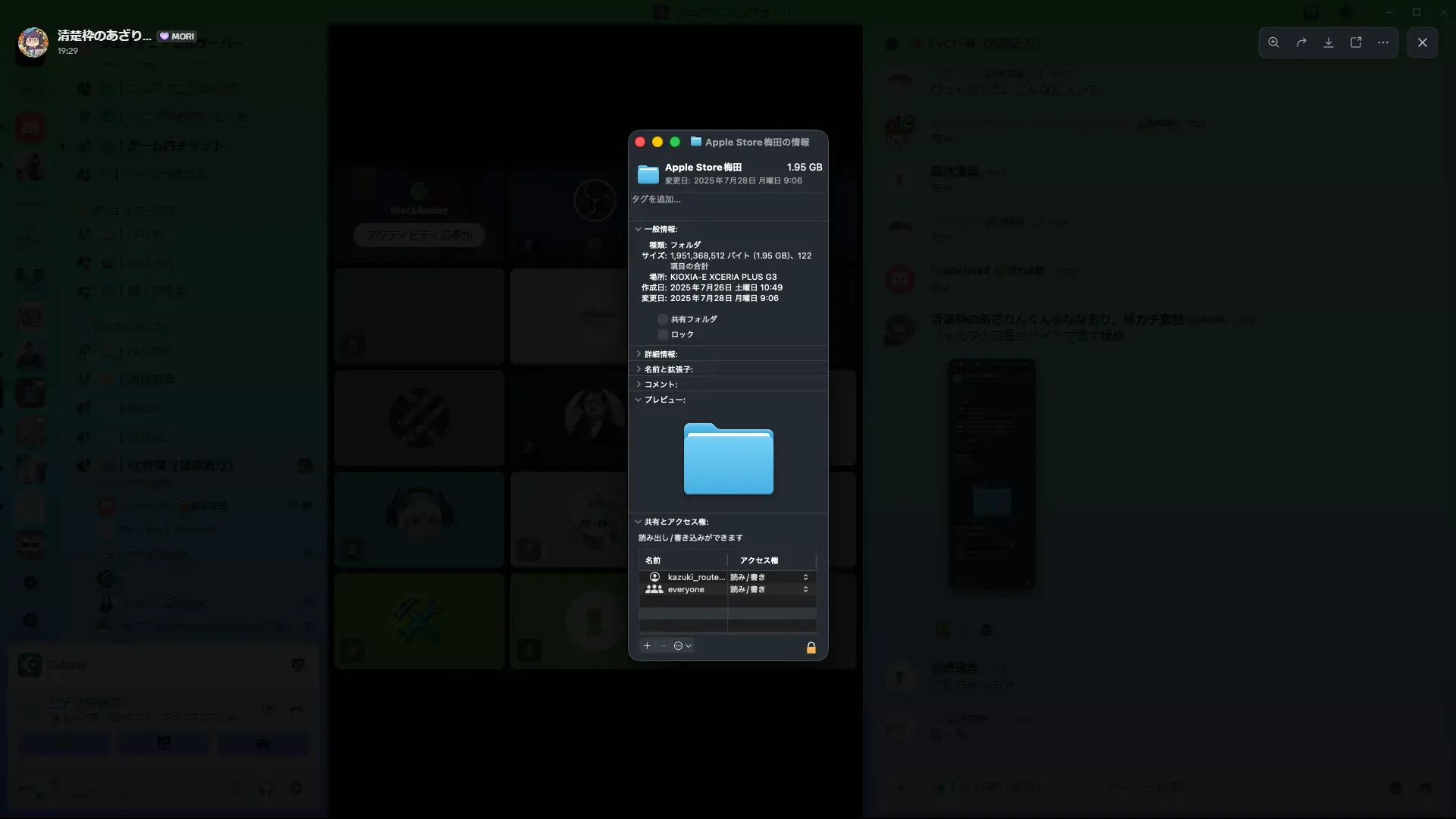This screenshot has height=819, width=1456.
Task: Click the large folder preview thumbnail
Action: (728, 459)
